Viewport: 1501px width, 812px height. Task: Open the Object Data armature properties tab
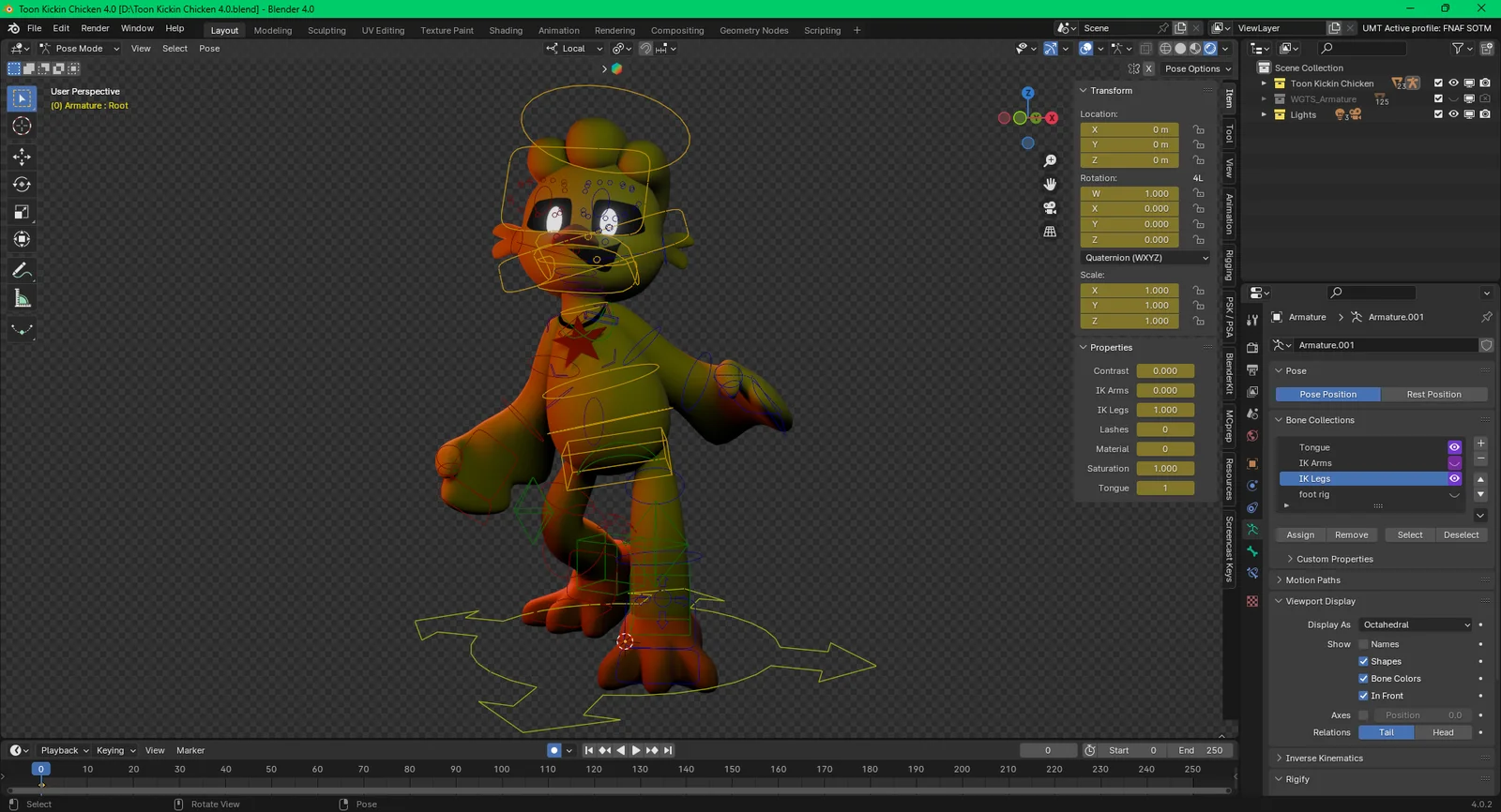point(1252,530)
